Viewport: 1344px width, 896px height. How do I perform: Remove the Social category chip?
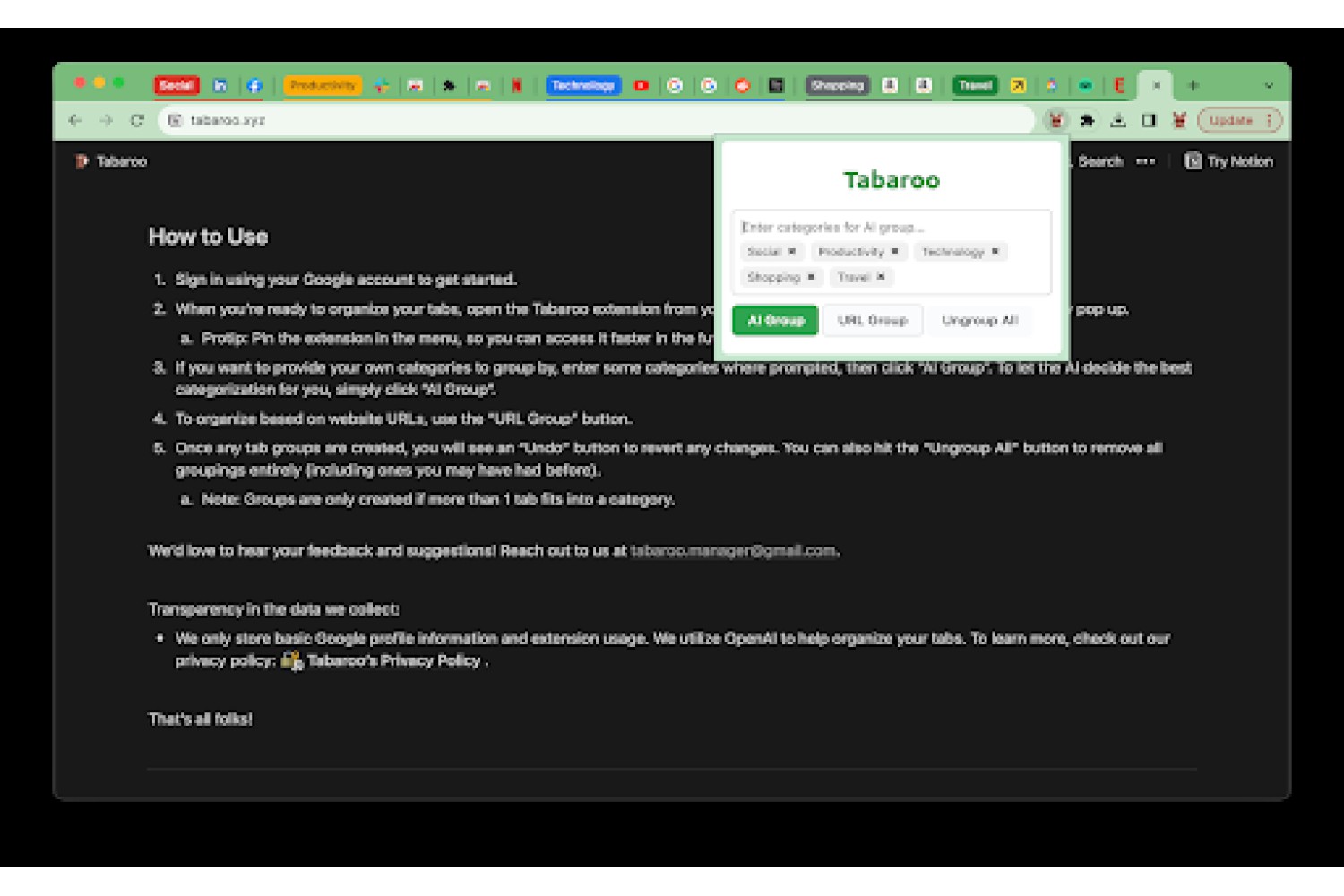click(x=792, y=252)
